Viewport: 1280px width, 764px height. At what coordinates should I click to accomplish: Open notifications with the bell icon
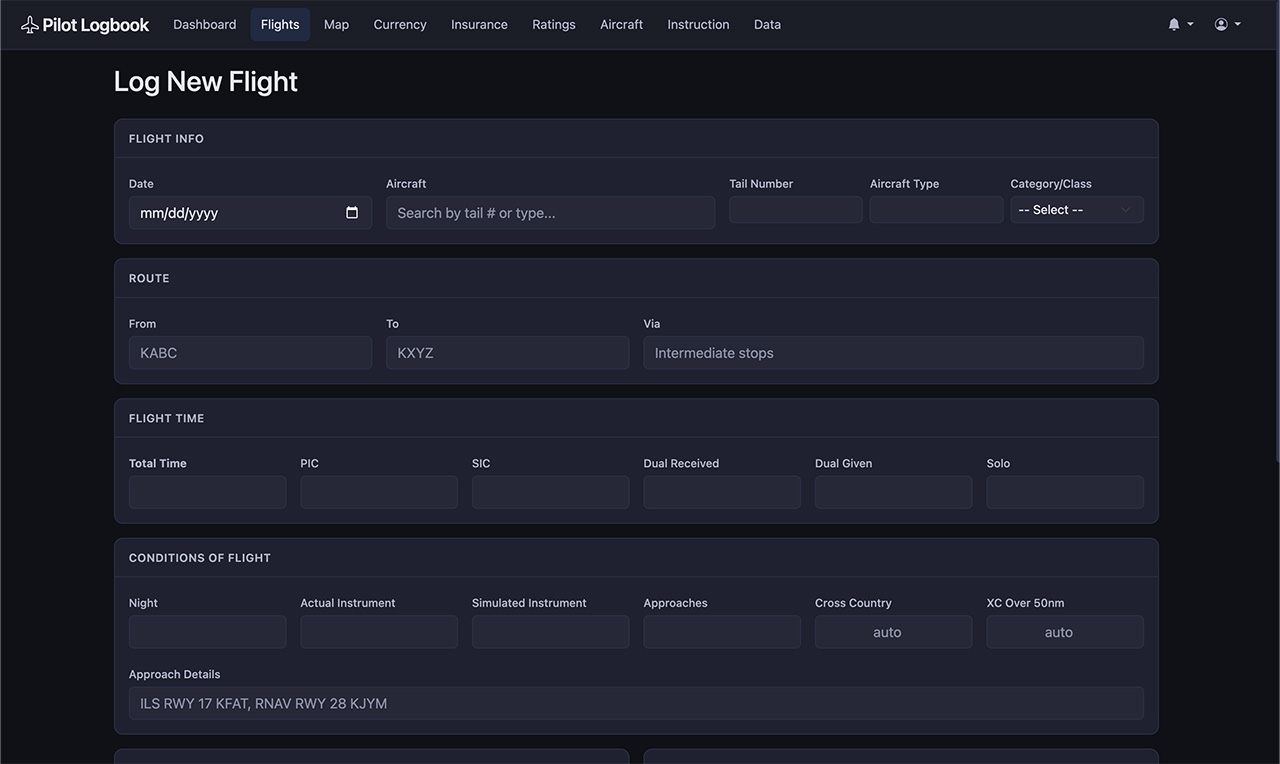pyautogui.click(x=1175, y=23)
